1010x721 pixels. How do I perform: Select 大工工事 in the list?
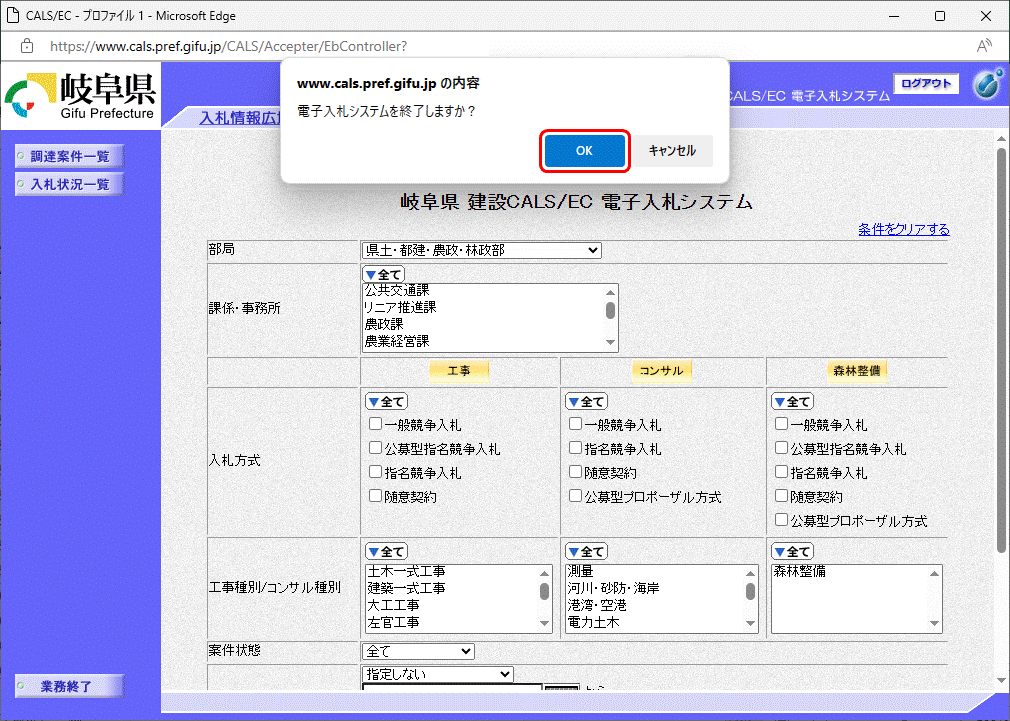click(394, 605)
